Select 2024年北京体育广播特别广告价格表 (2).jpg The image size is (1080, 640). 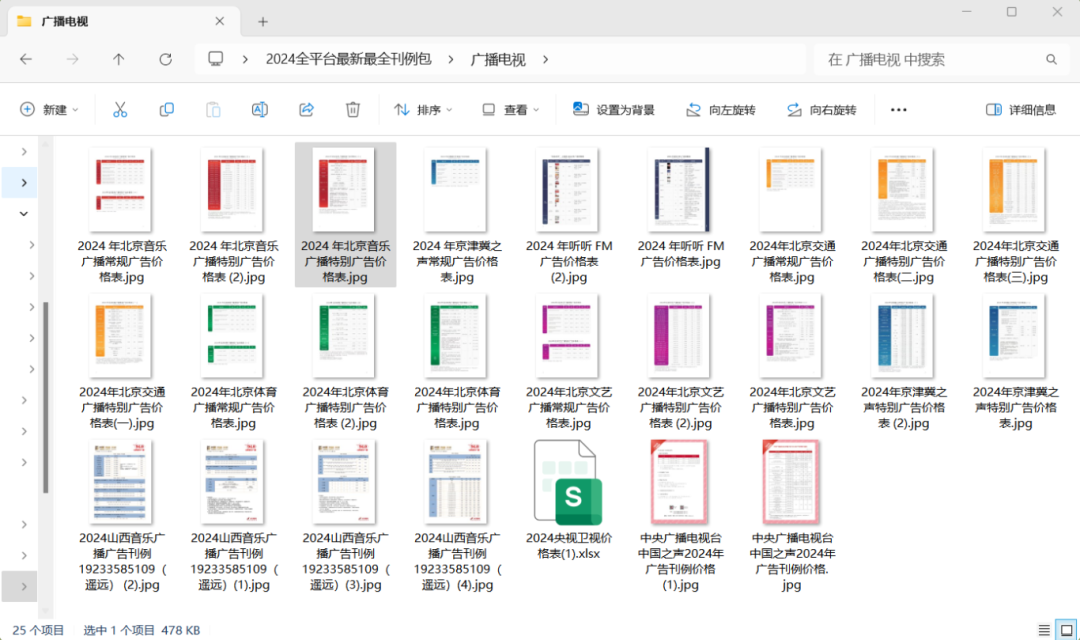tap(345, 361)
